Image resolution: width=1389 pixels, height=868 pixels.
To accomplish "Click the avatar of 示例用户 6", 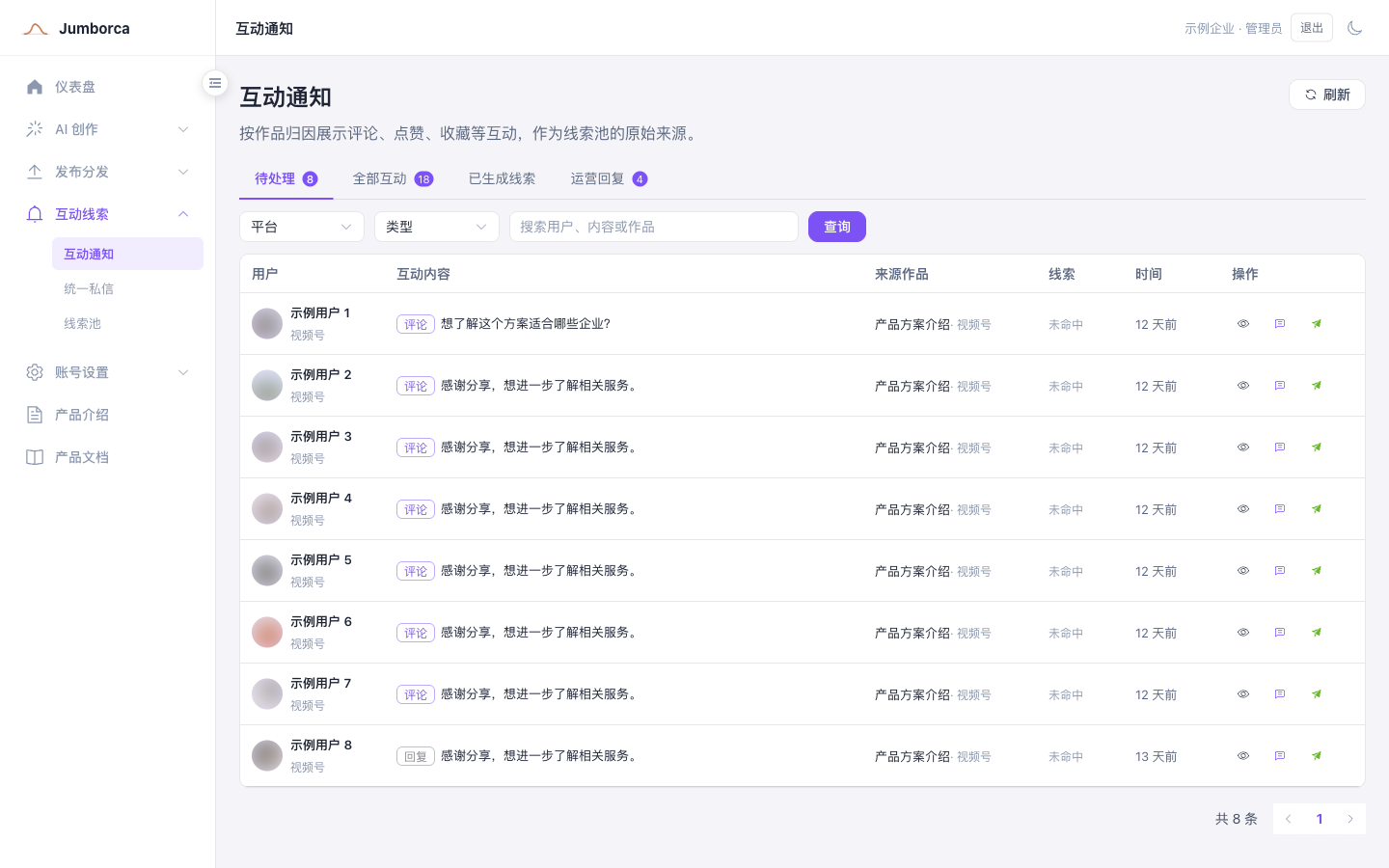I will 267,633.
